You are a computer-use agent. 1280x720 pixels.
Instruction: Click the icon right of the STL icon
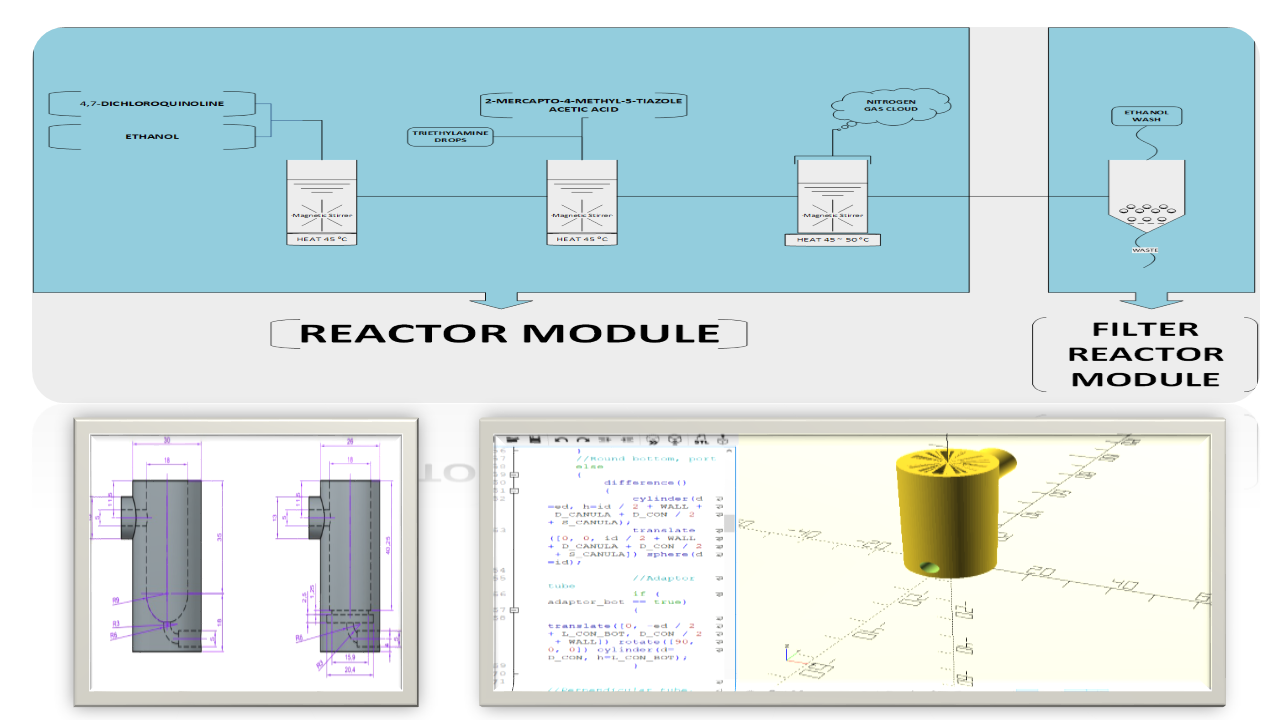coord(720,439)
